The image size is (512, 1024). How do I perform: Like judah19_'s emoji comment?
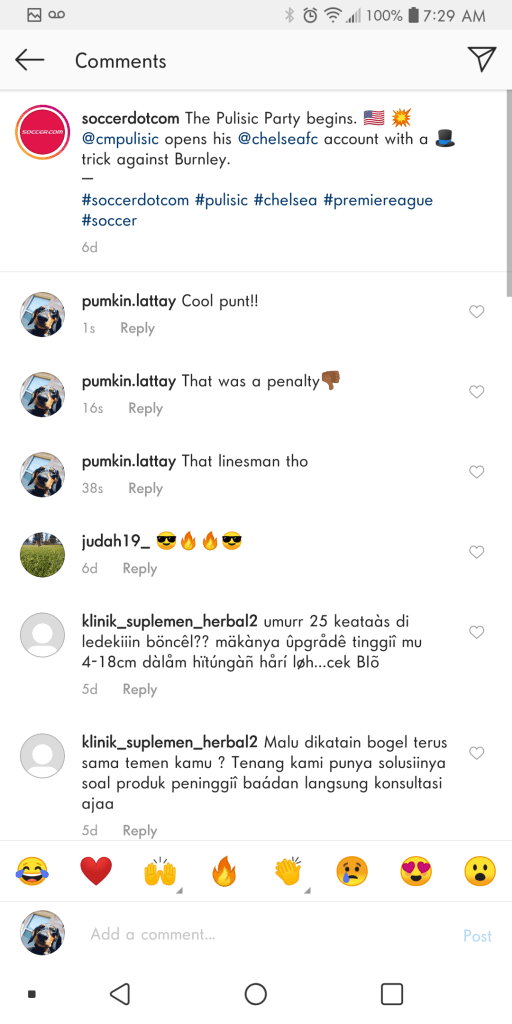pyautogui.click(x=477, y=552)
